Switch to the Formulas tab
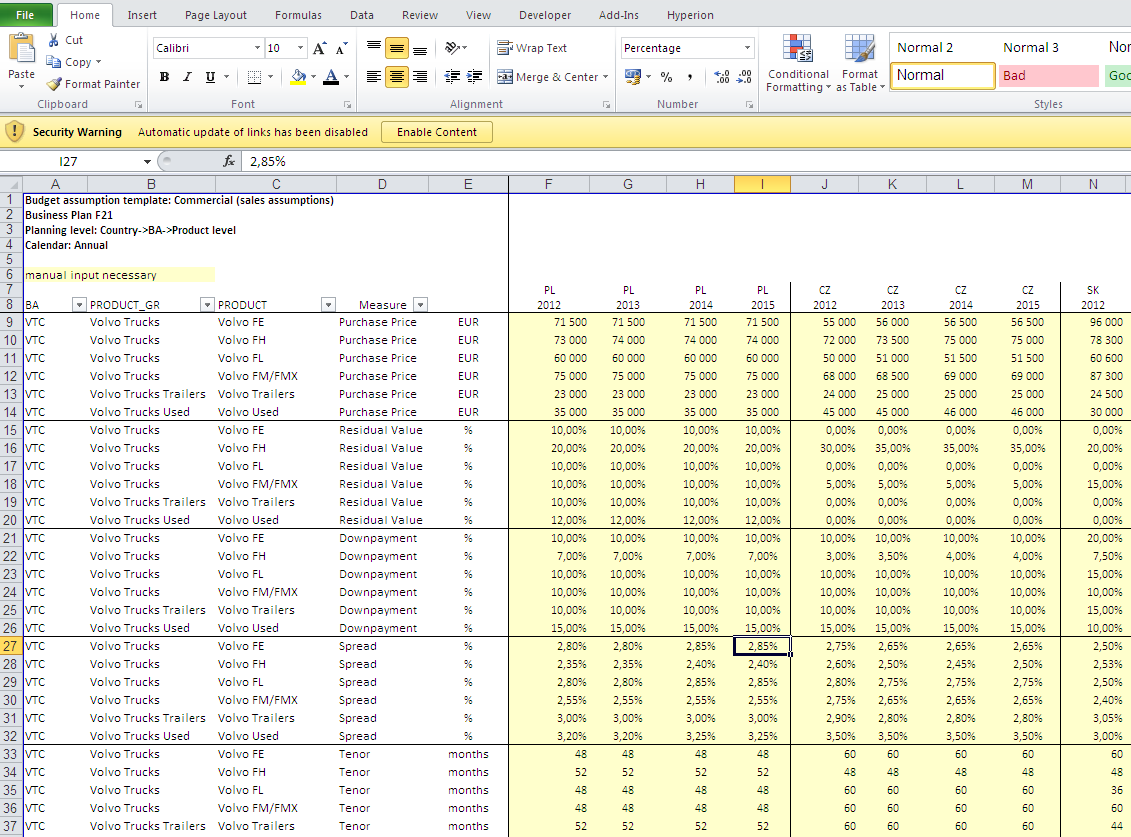The height and width of the screenshot is (837, 1131). [x=299, y=15]
